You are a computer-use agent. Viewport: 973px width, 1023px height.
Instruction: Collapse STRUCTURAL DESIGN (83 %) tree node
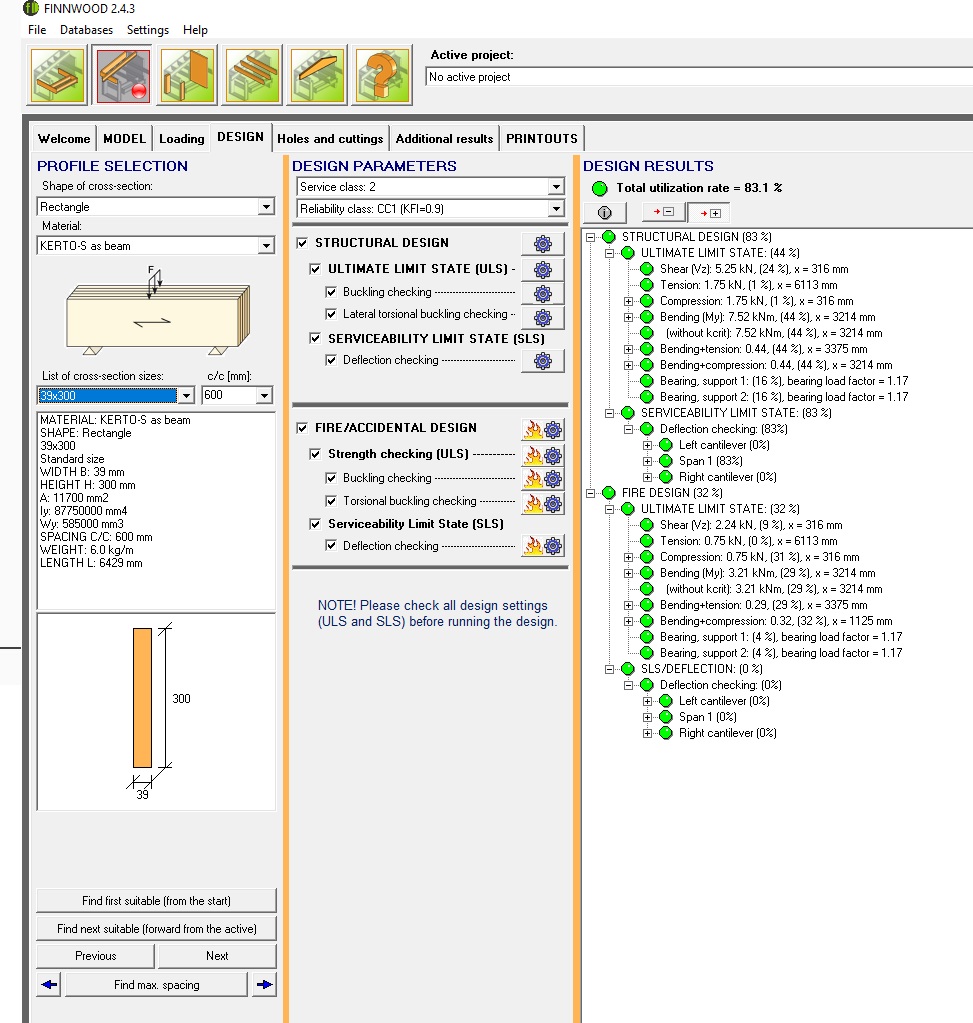coord(591,237)
